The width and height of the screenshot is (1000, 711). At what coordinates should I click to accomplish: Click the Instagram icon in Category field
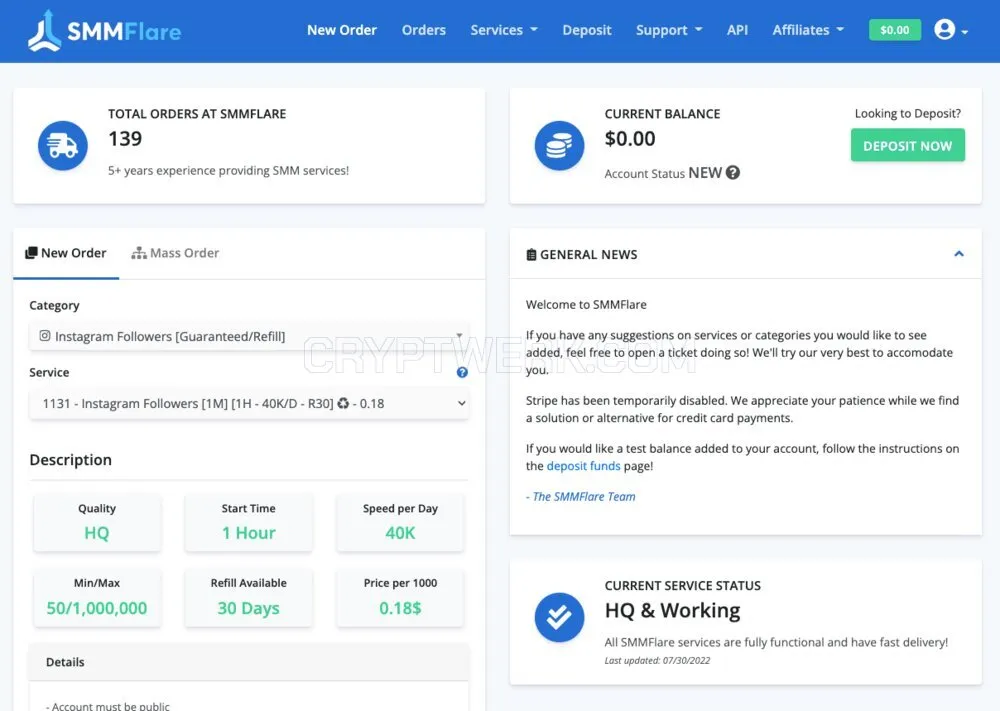click(45, 335)
